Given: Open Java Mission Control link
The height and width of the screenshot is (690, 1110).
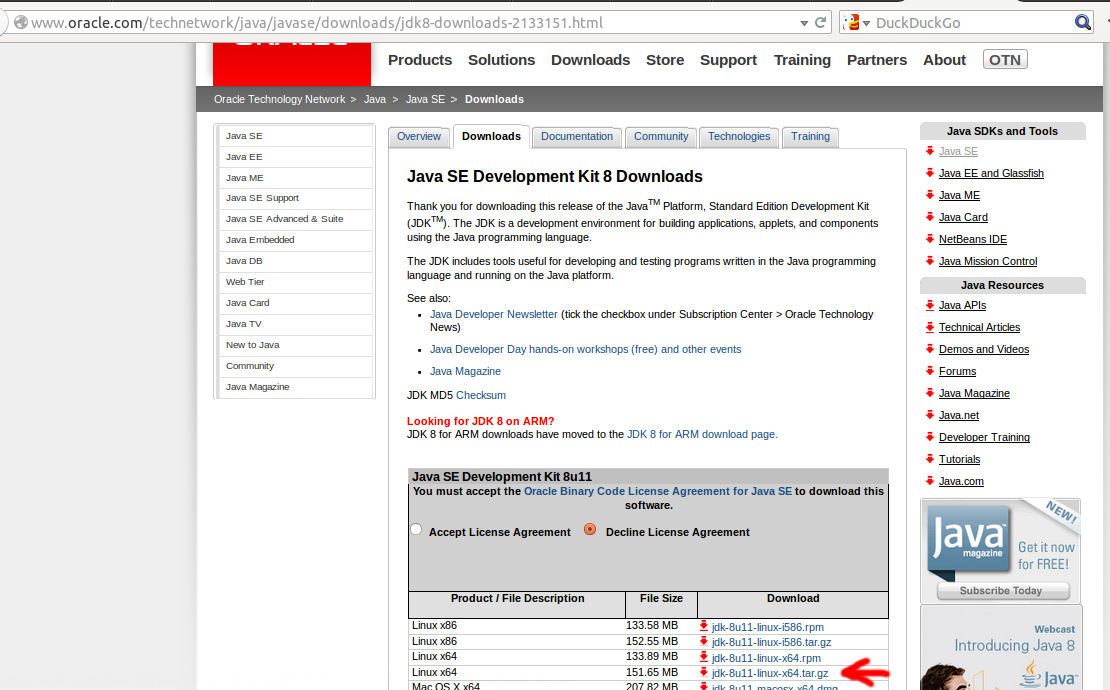Looking at the screenshot, I should click(x=988, y=261).
